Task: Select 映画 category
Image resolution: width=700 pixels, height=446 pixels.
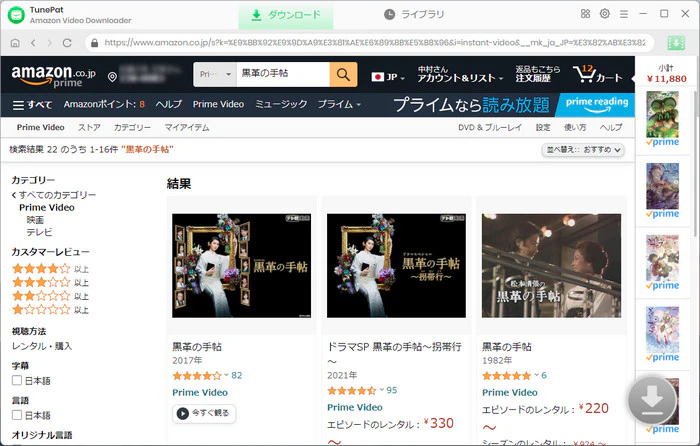Action: (35, 220)
